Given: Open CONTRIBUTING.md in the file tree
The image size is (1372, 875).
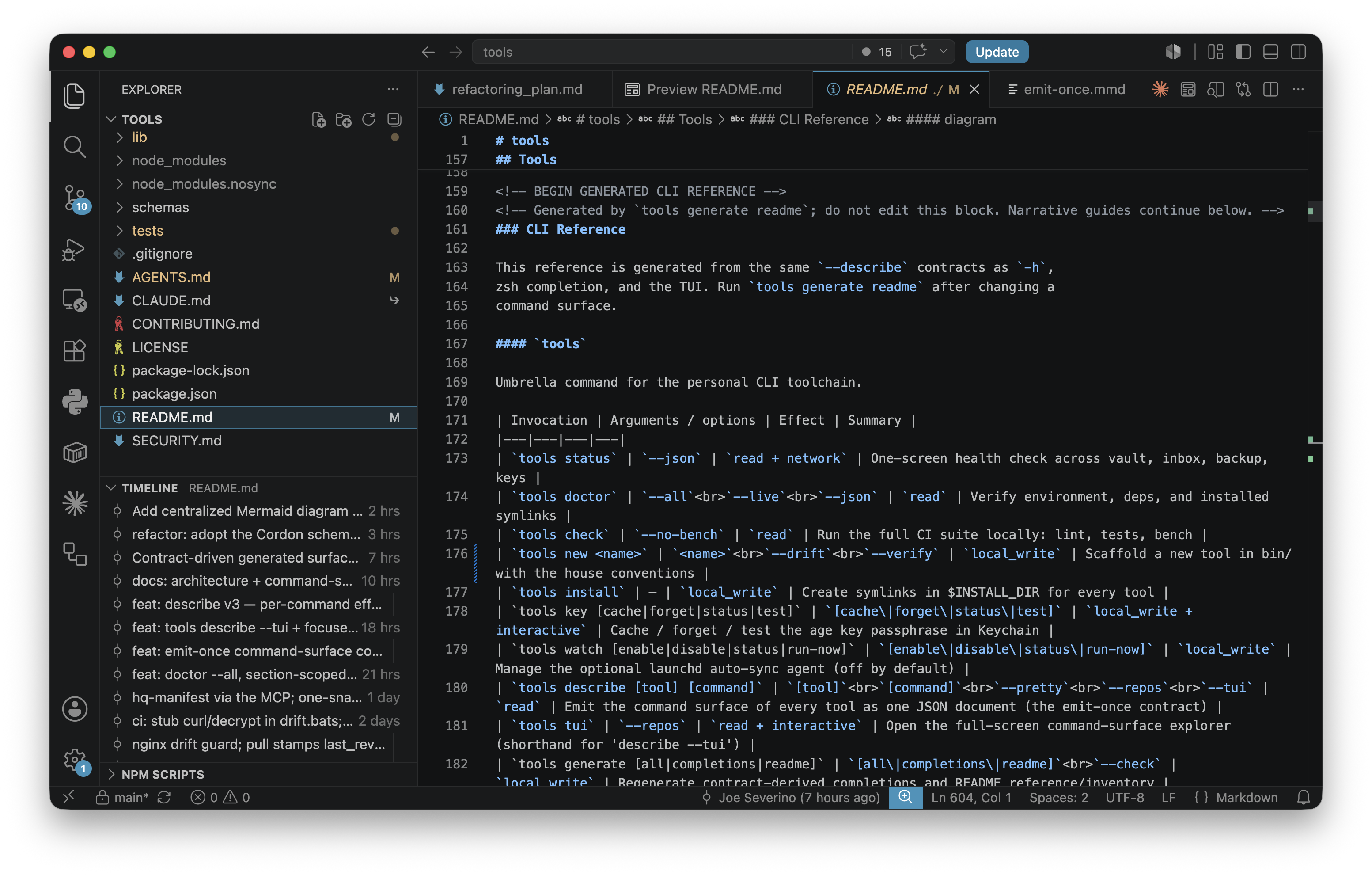Looking at the screenshot, I should (259, 324).
